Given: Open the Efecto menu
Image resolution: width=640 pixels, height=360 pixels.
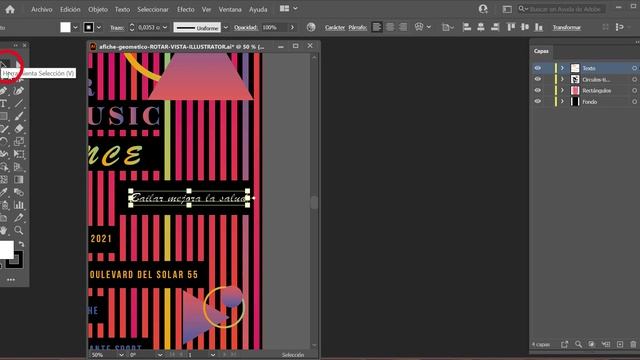Looking at the screenshot, I should 186,9.
